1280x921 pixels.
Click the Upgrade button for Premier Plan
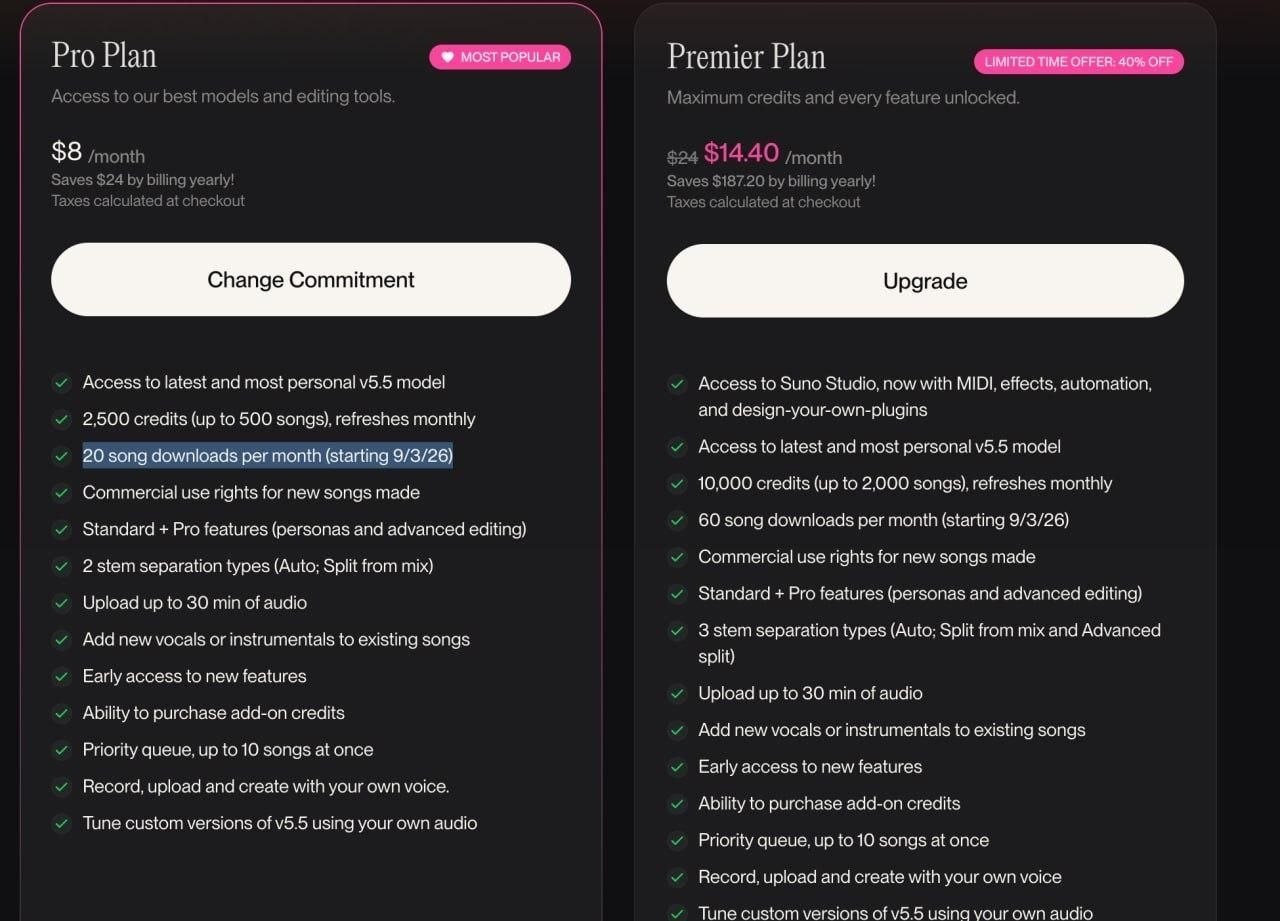pos(925,281)
